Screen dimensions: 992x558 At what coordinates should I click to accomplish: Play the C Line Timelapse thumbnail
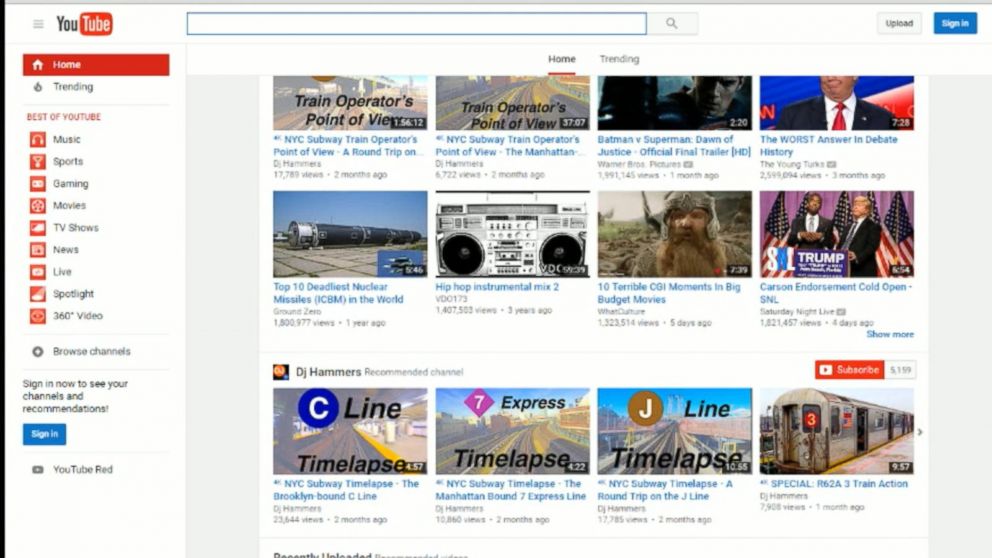pyautogui.click(x=350, y=431)
